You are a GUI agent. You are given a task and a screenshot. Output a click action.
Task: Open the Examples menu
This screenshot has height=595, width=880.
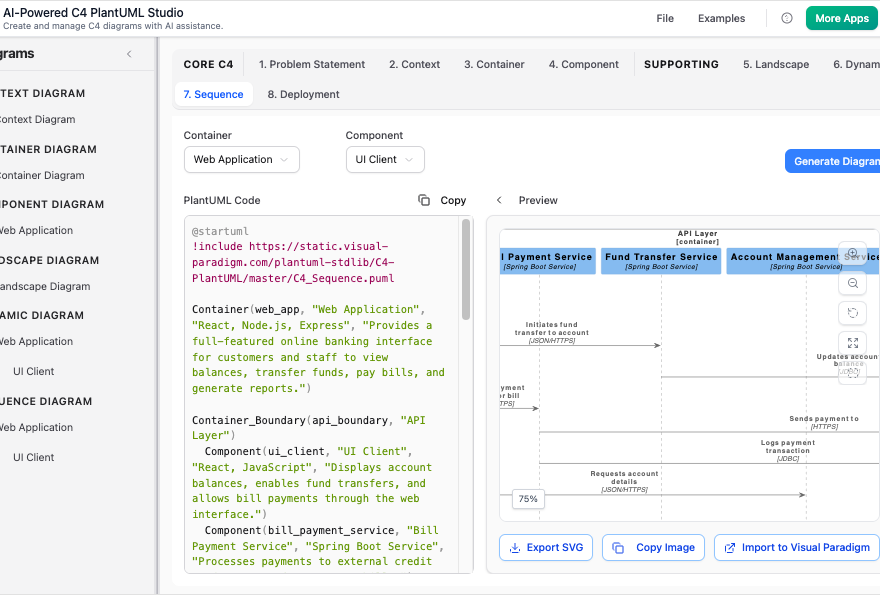[x=721, y=18]
